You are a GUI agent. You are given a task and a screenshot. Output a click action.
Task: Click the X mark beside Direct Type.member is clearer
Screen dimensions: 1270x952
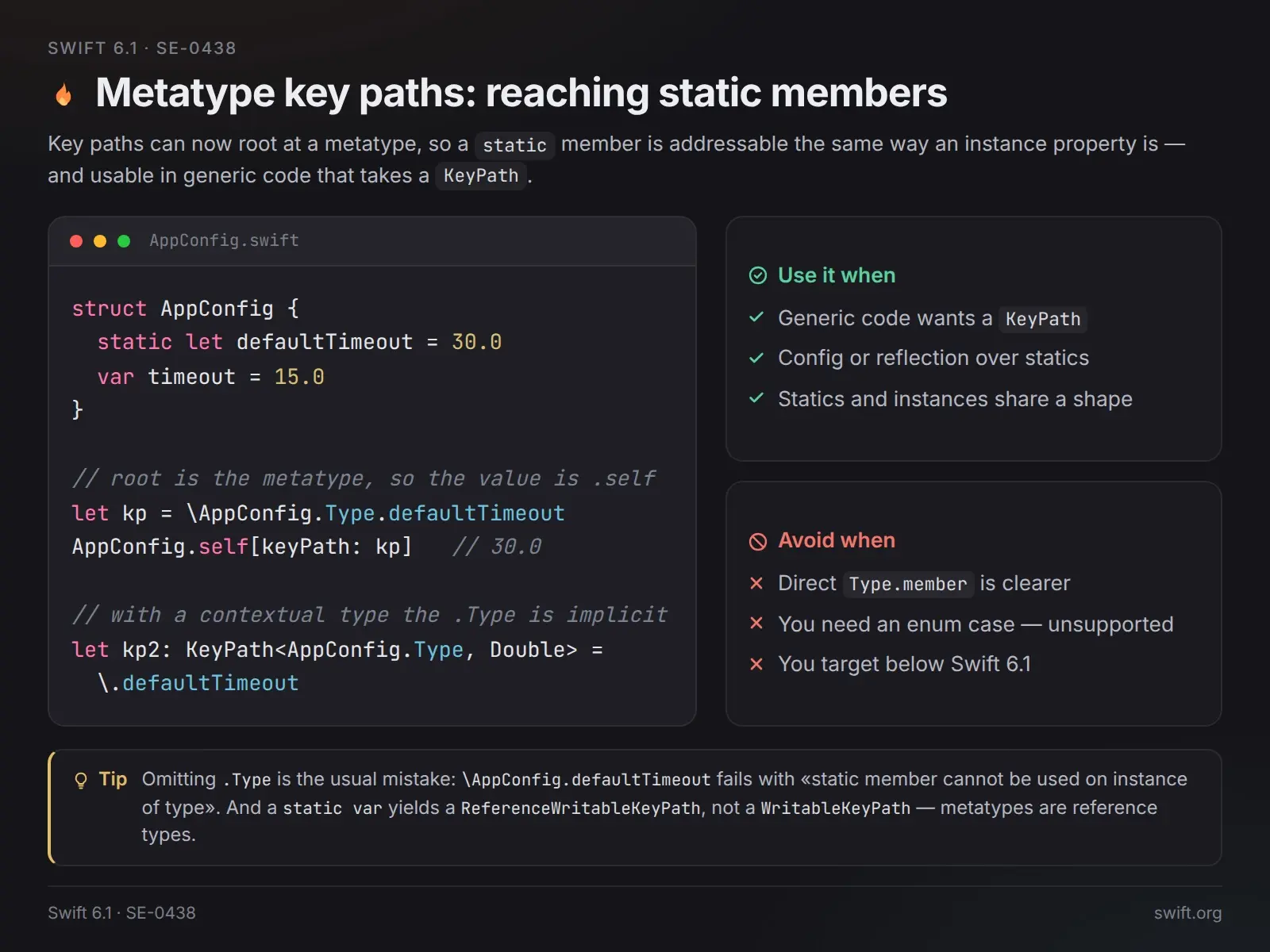pos(756,583)
